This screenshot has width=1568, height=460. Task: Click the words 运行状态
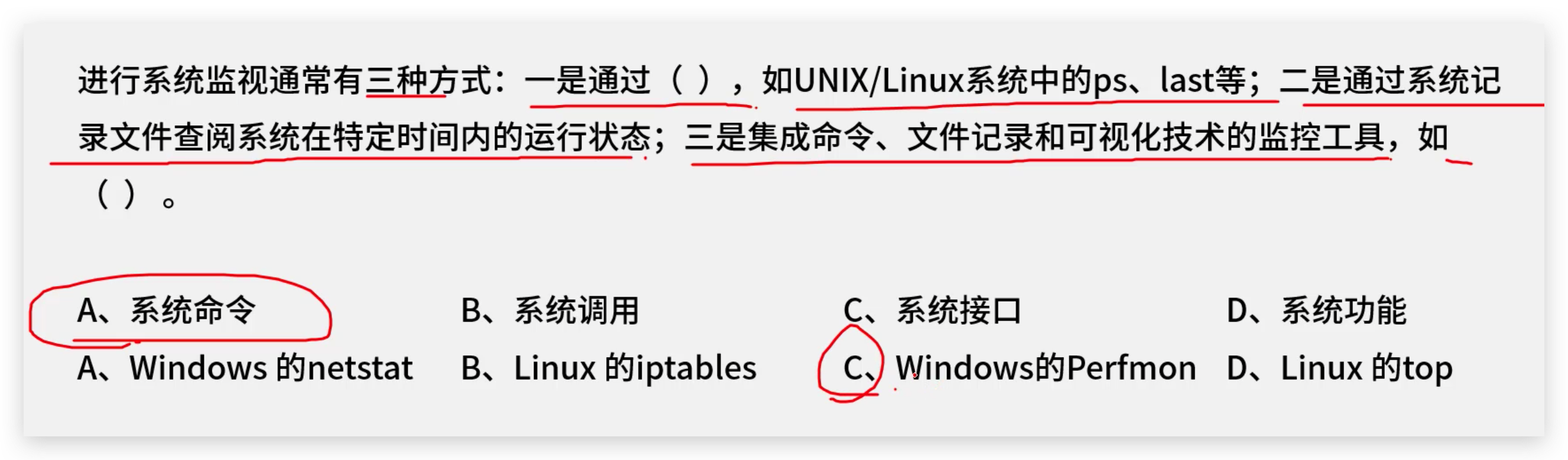point(587,137)
